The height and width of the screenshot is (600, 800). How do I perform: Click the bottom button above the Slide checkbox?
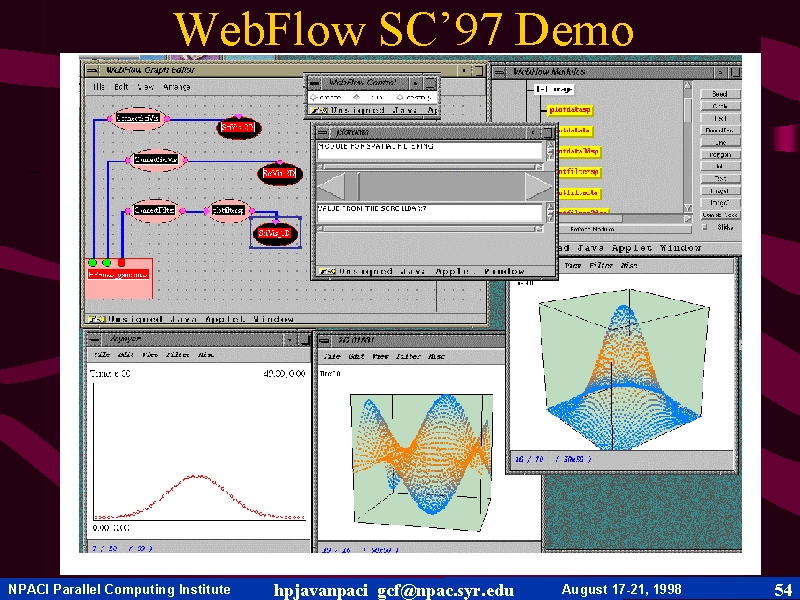coord(720,215)
